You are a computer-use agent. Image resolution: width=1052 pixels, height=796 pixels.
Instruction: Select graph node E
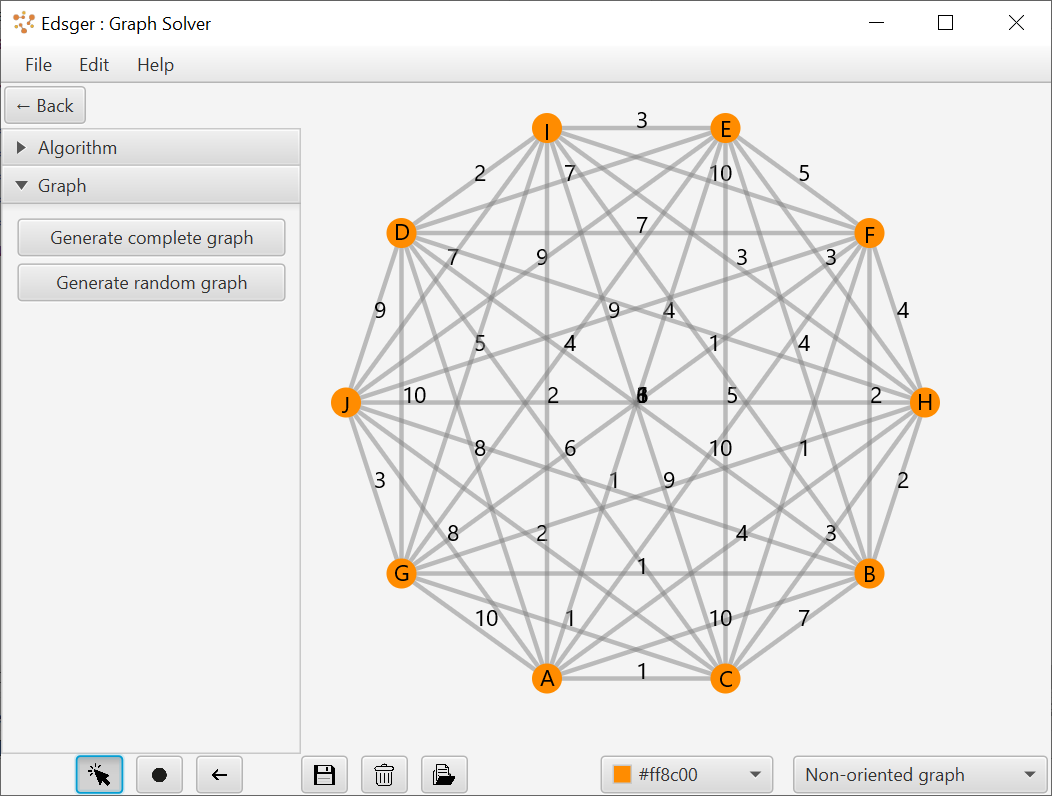(725, 128)
